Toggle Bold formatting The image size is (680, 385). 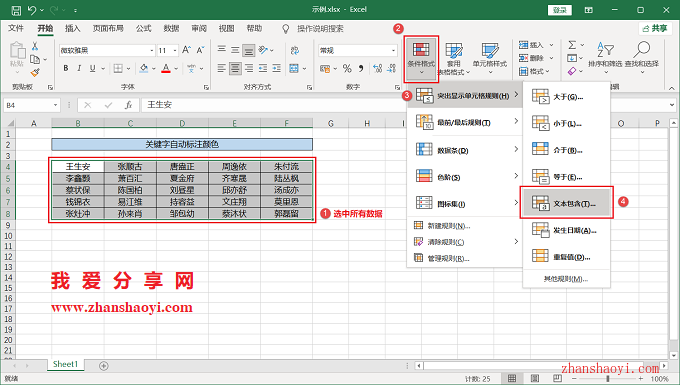tap(66, 69)
